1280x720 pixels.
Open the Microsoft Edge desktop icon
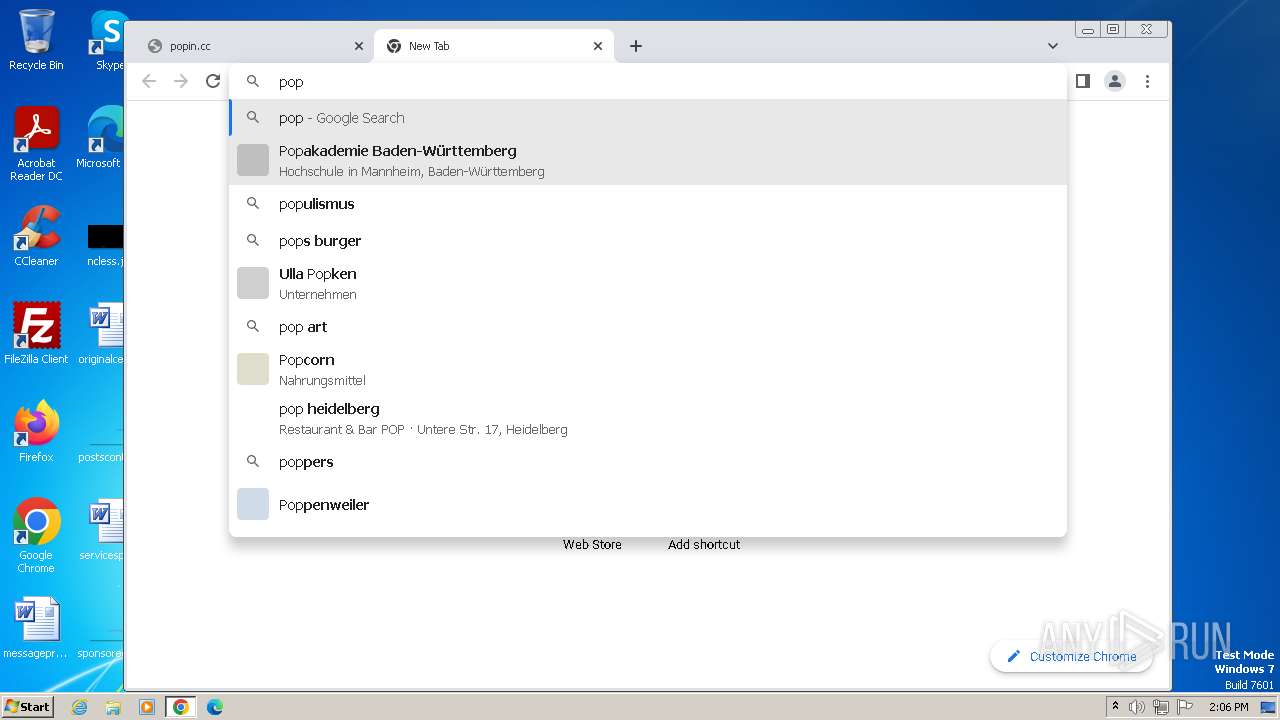[x=101, y=138]
